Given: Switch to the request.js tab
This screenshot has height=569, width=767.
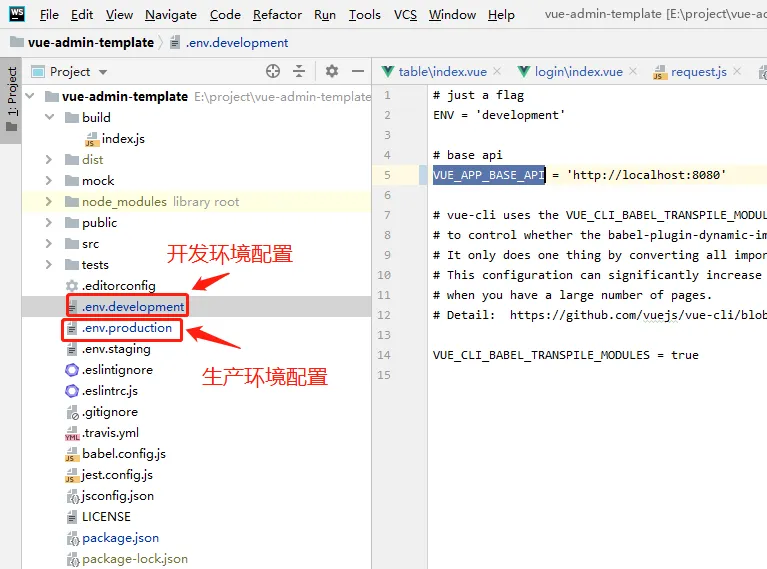Looking at the screenshot, I should point(698,72).
